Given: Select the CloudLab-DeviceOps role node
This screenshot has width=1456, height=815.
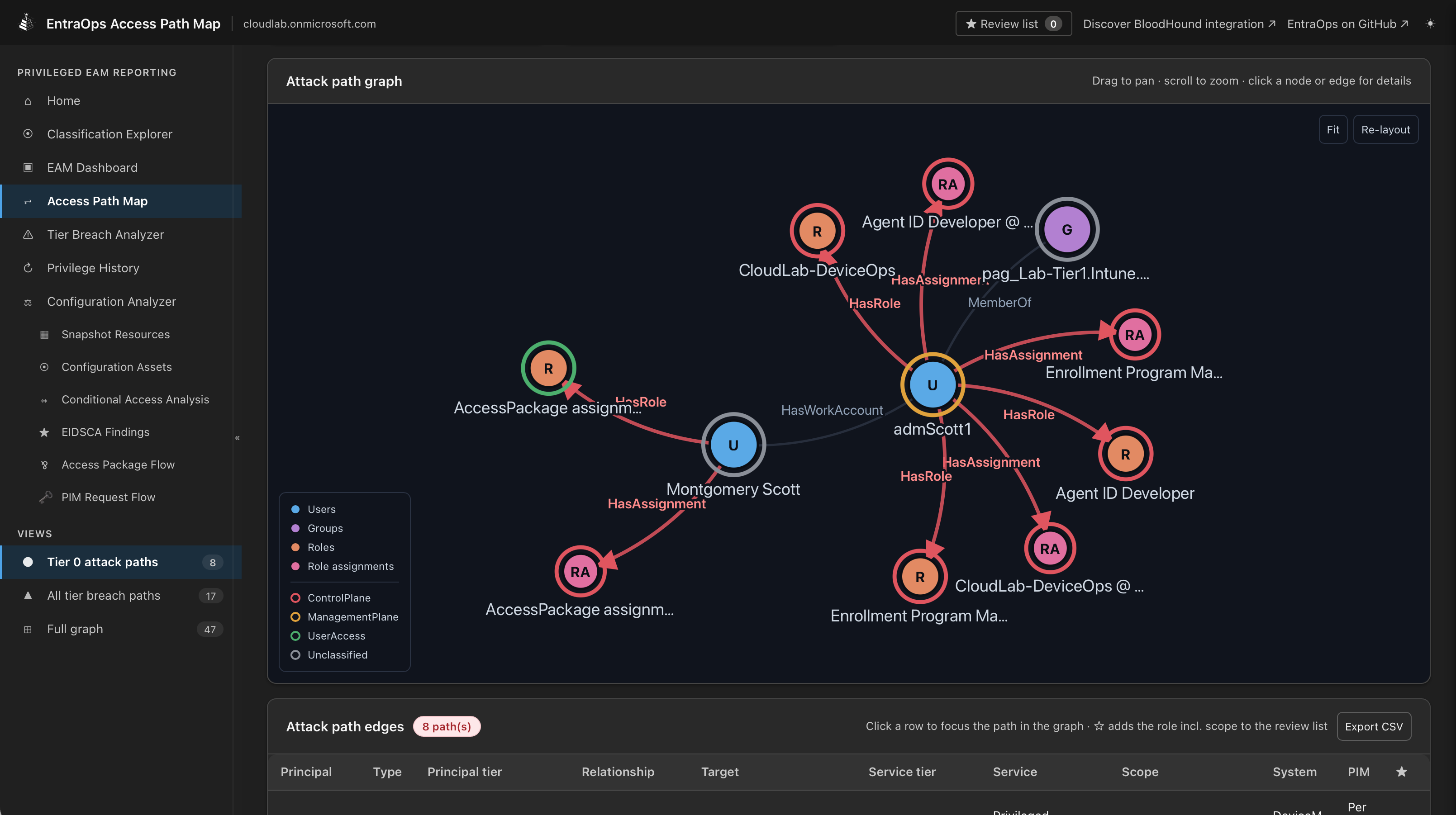Looking at the screenshot, I should pos(817,231).
